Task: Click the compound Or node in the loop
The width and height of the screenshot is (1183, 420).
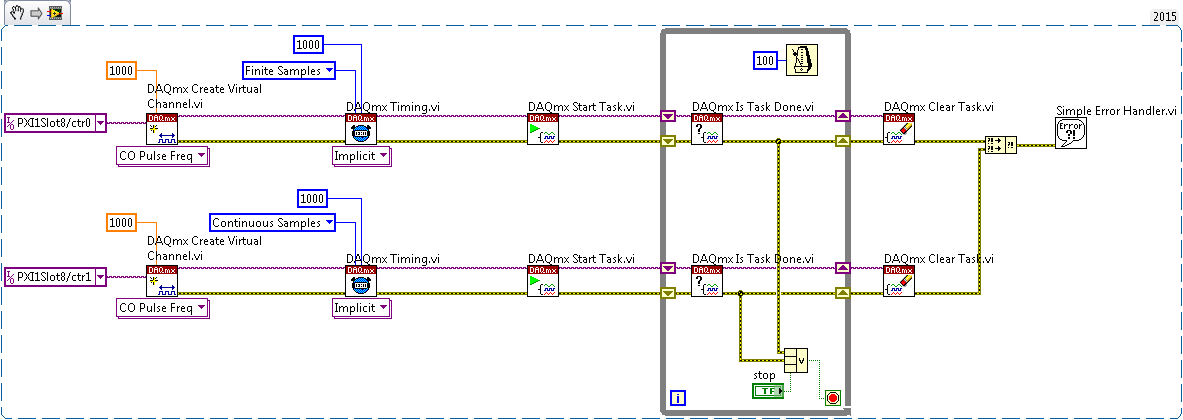Action: [795, 360]
